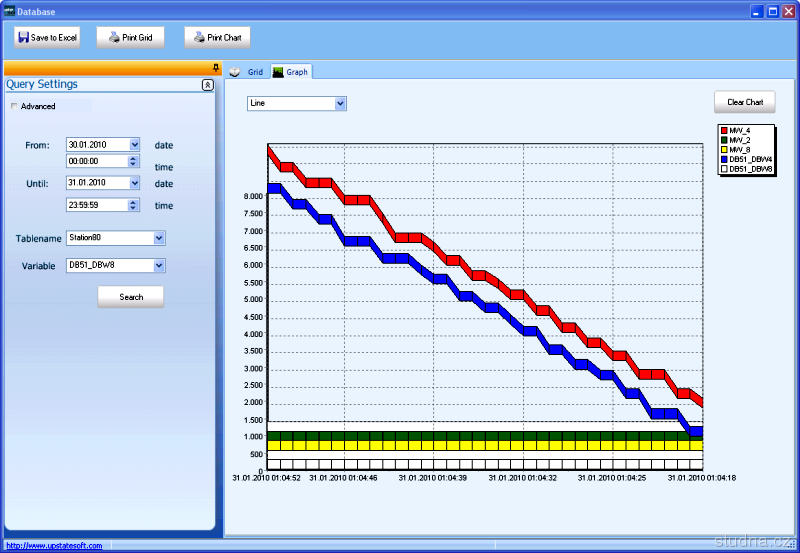Screen dimensions: 800x553
Task: Open the Line chart type dropdown
Action: [340, 103]
